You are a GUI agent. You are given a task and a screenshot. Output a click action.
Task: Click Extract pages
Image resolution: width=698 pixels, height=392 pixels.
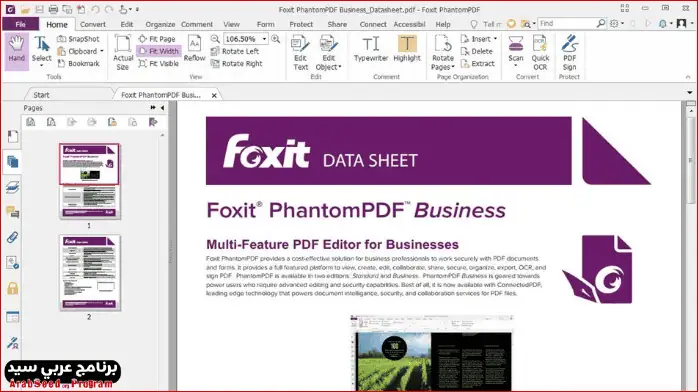477,64
